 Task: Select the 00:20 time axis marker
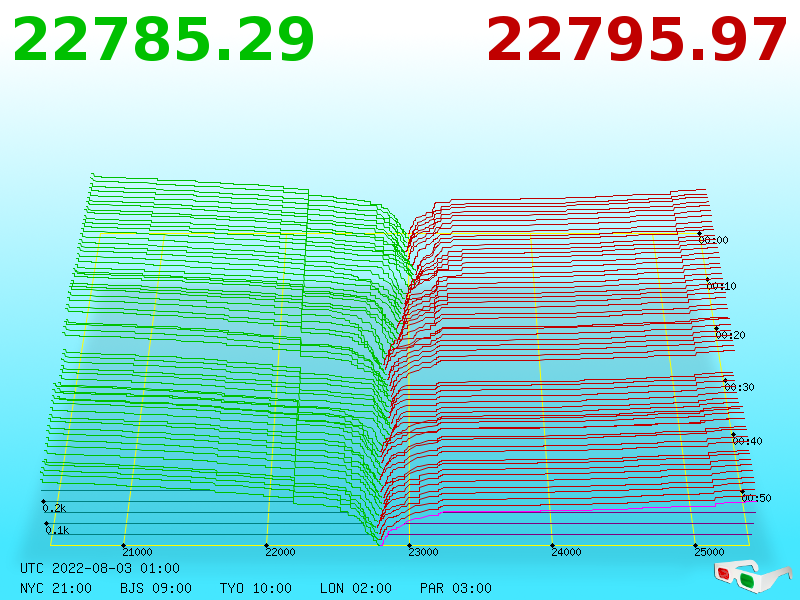coord(731,335)
